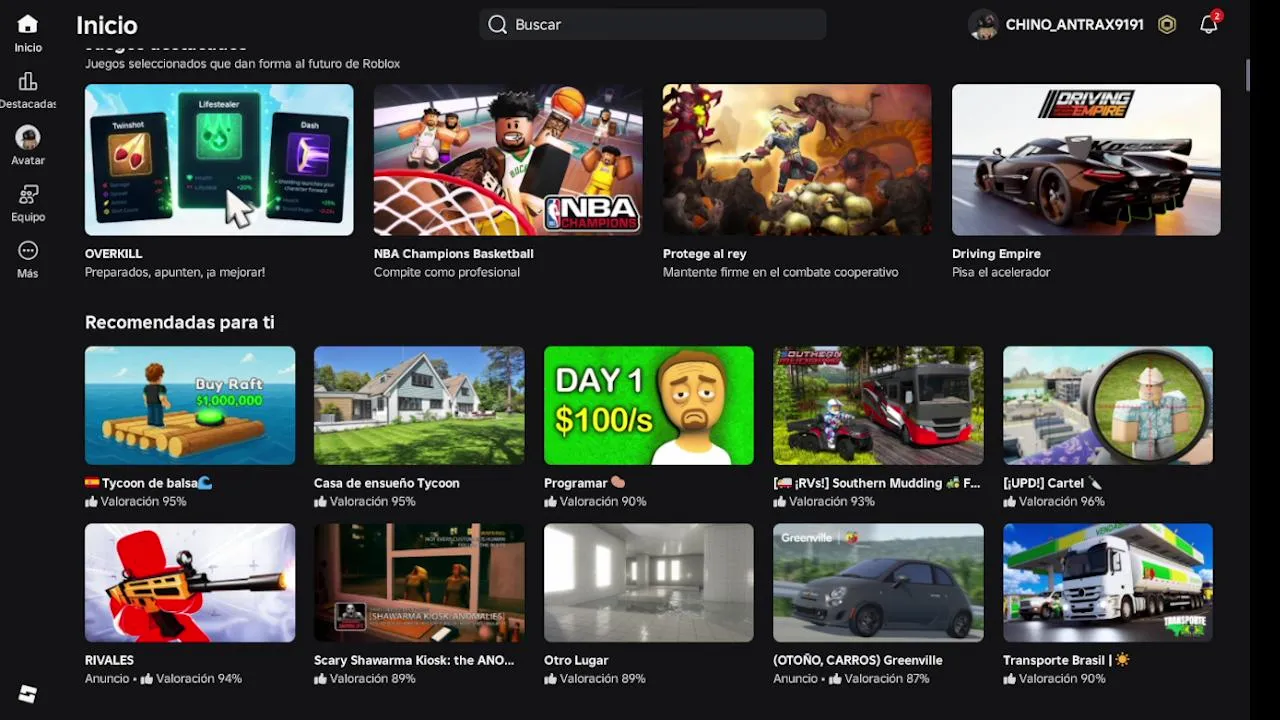This screenshot has width=1280, height=720.
Task: Click Valoración 94% rating under RIVALES
Action: click(x=191, y=678)
